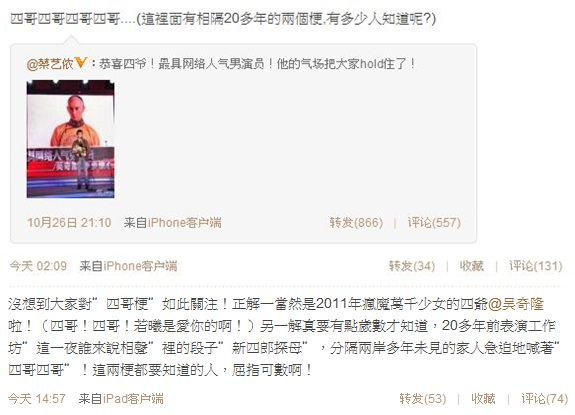575x415 pixels.
Task: Open the @蔡艺侬 profile link
Action: pos(50,64)
